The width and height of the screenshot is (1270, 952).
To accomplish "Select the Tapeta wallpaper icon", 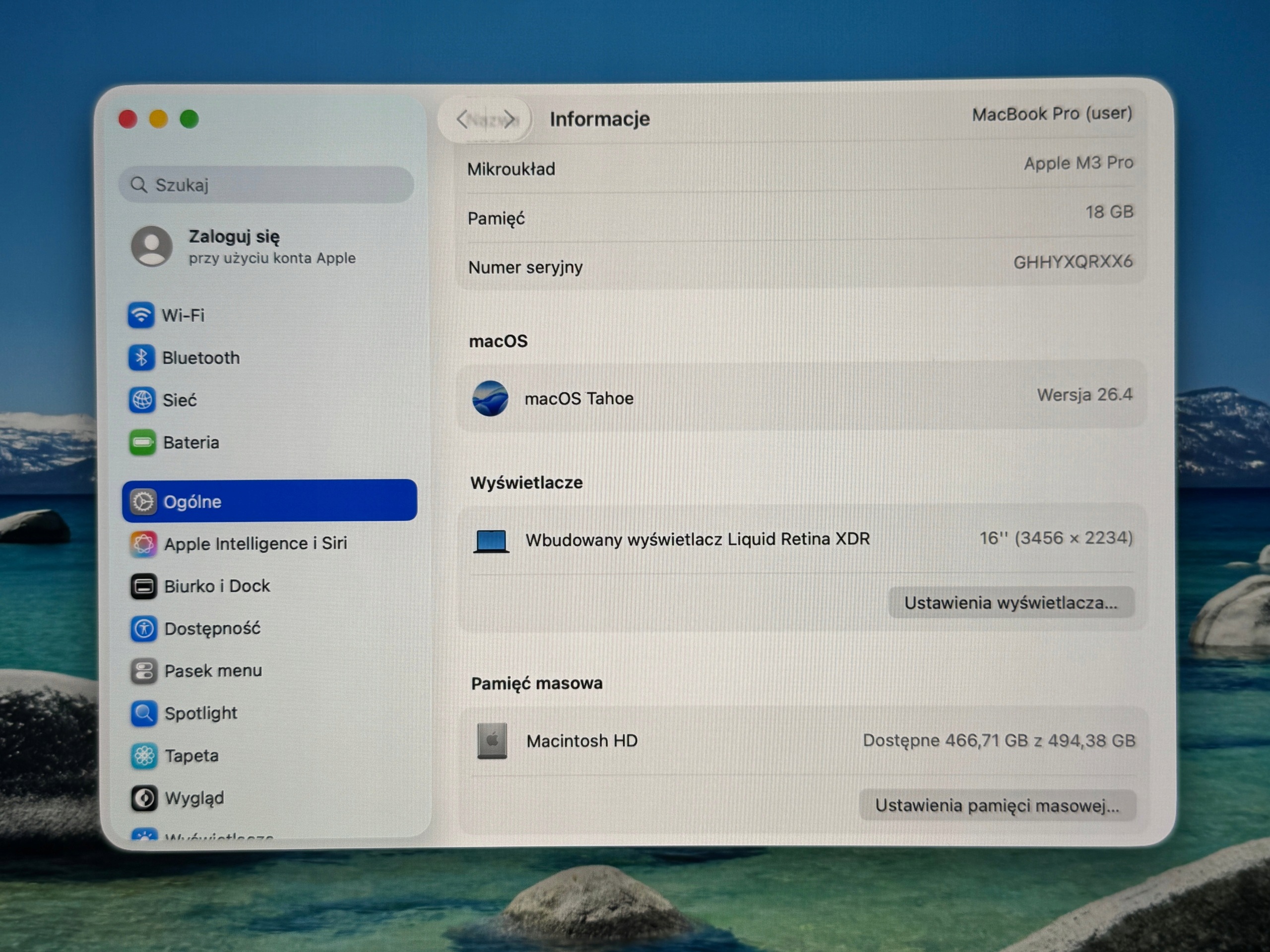I will 144,756.
